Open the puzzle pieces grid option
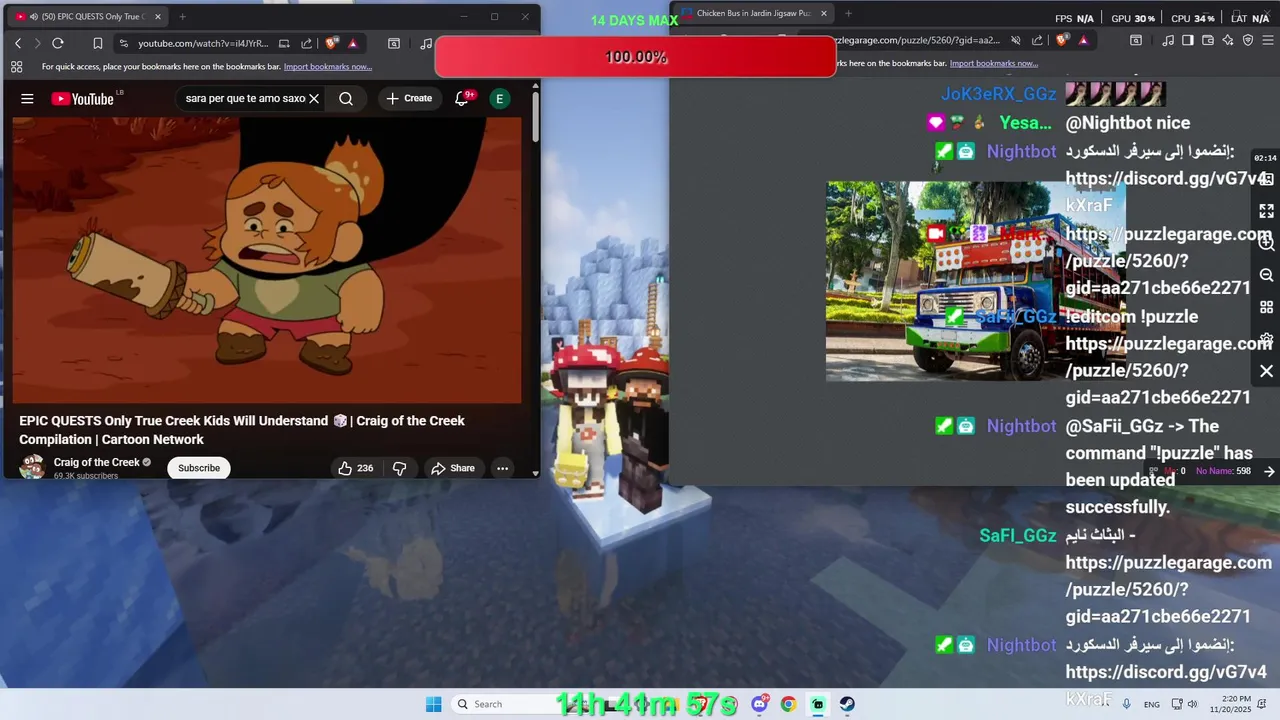This screenshot has height=720, width=1280. (1266, 307)
